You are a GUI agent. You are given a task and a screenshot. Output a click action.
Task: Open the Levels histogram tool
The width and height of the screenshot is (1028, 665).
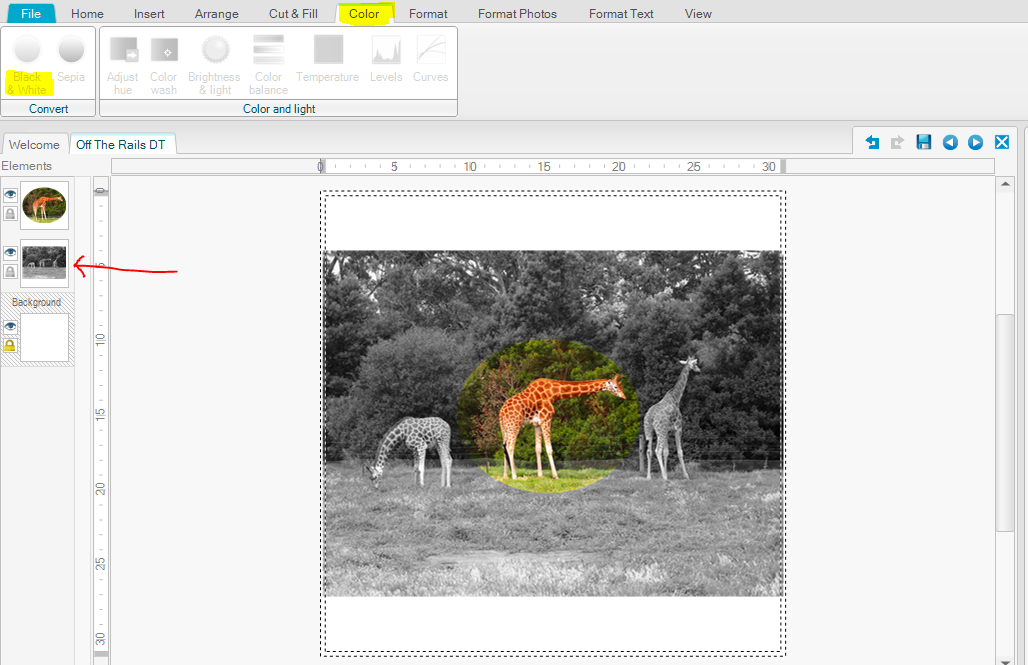click(x=386, y=59)
